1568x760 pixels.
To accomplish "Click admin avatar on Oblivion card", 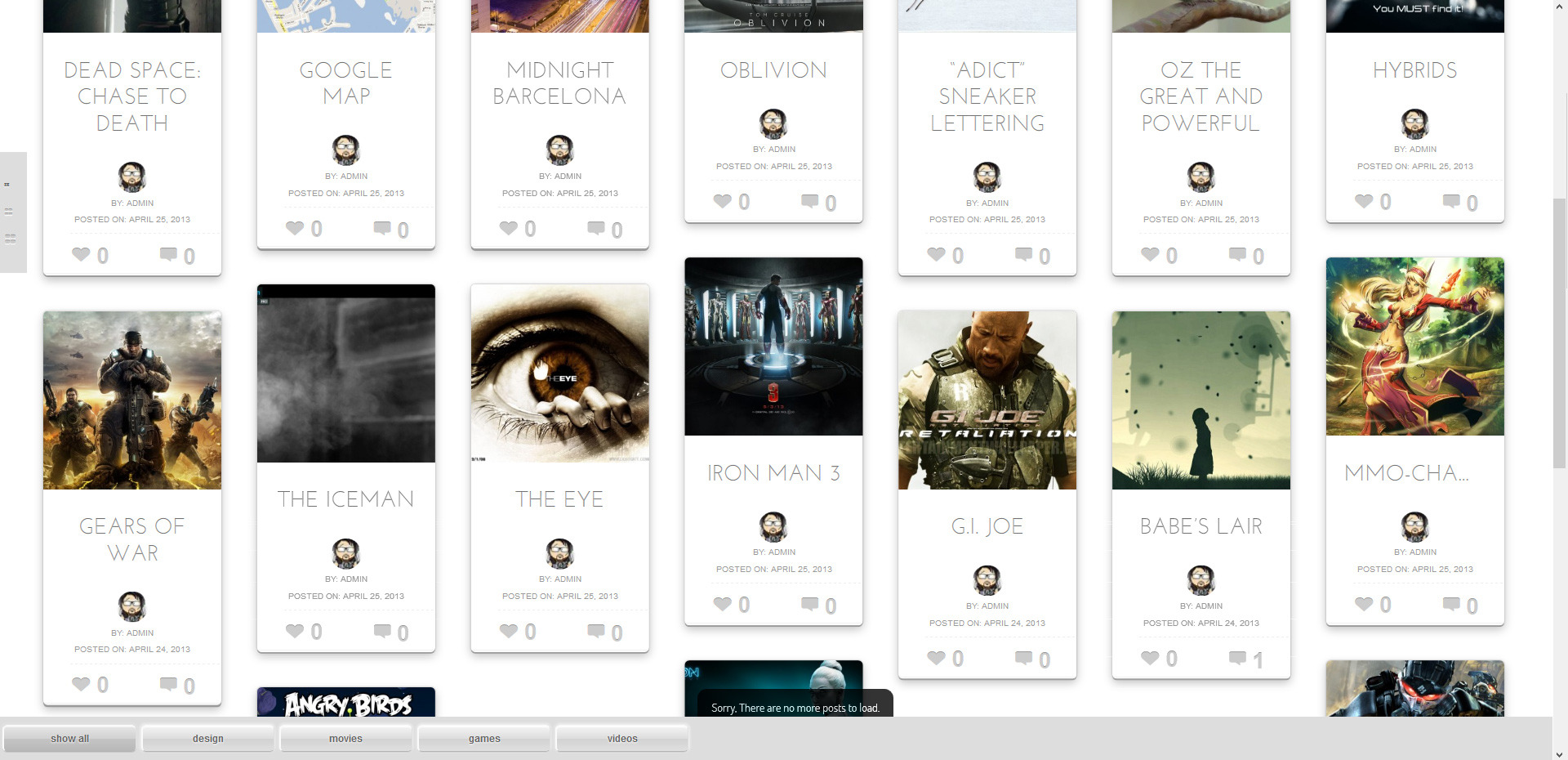I will click(x=773, y=124).
